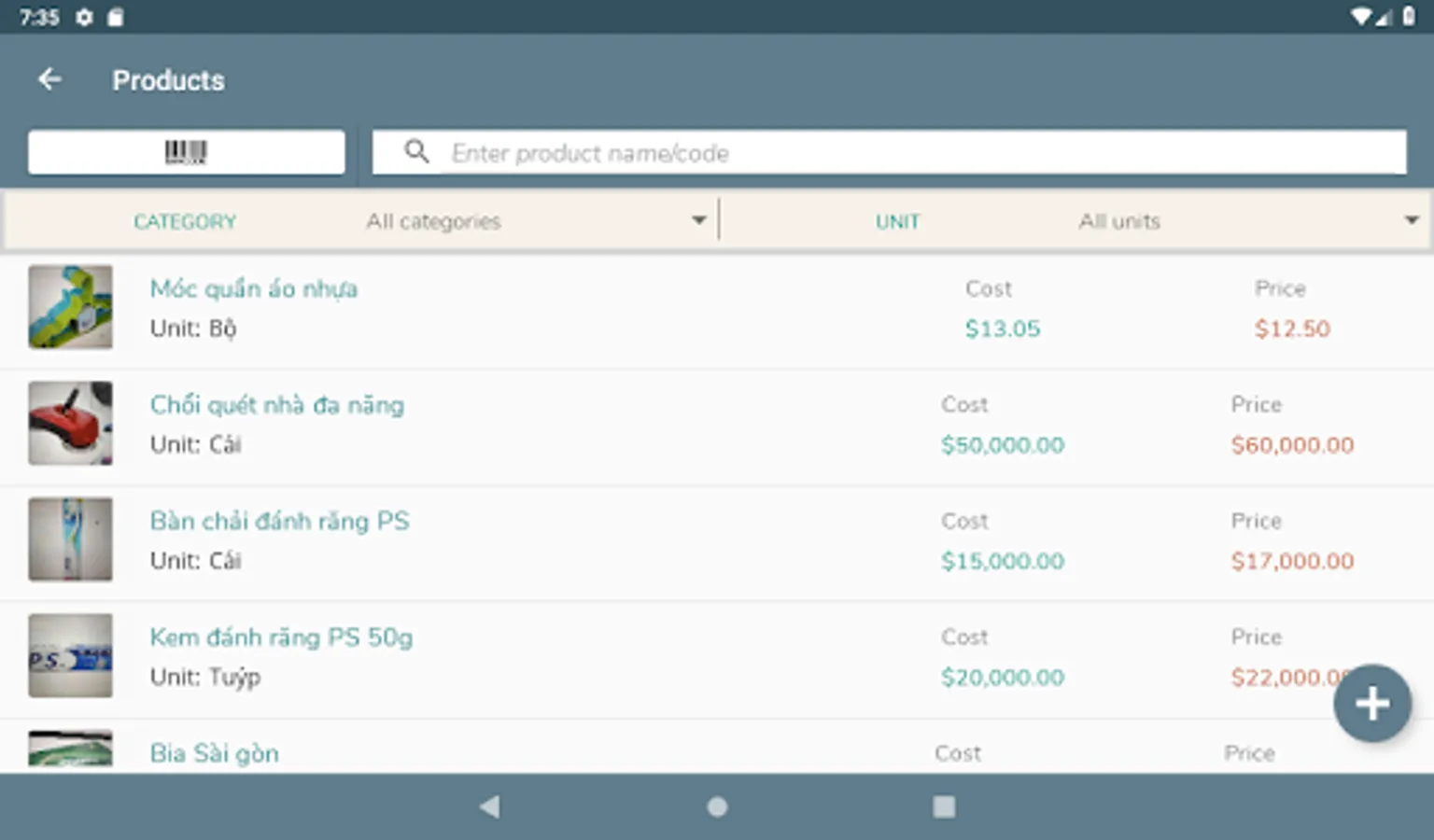Tap the Android back navigation triangle

(x=489, y=806)
